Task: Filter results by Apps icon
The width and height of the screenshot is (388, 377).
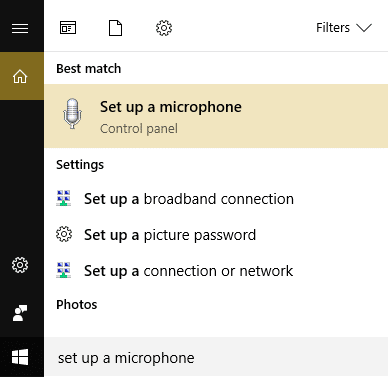Action: 68,28
